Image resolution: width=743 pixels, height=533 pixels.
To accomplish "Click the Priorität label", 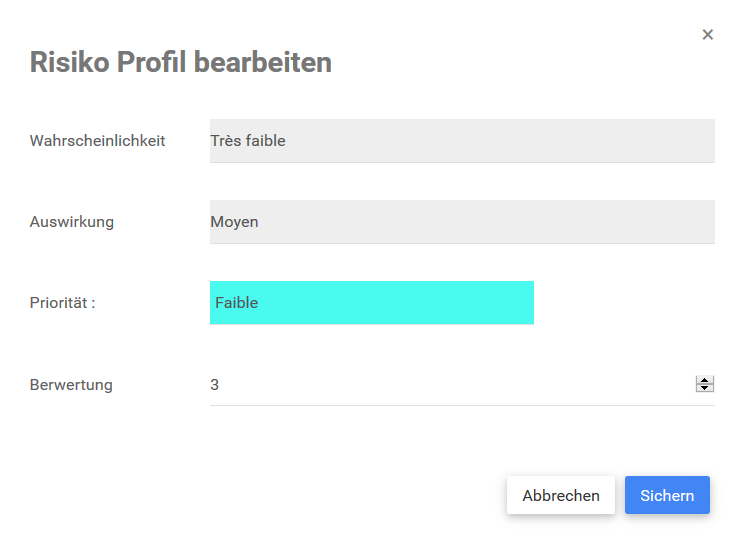I will tap(63, 303).
